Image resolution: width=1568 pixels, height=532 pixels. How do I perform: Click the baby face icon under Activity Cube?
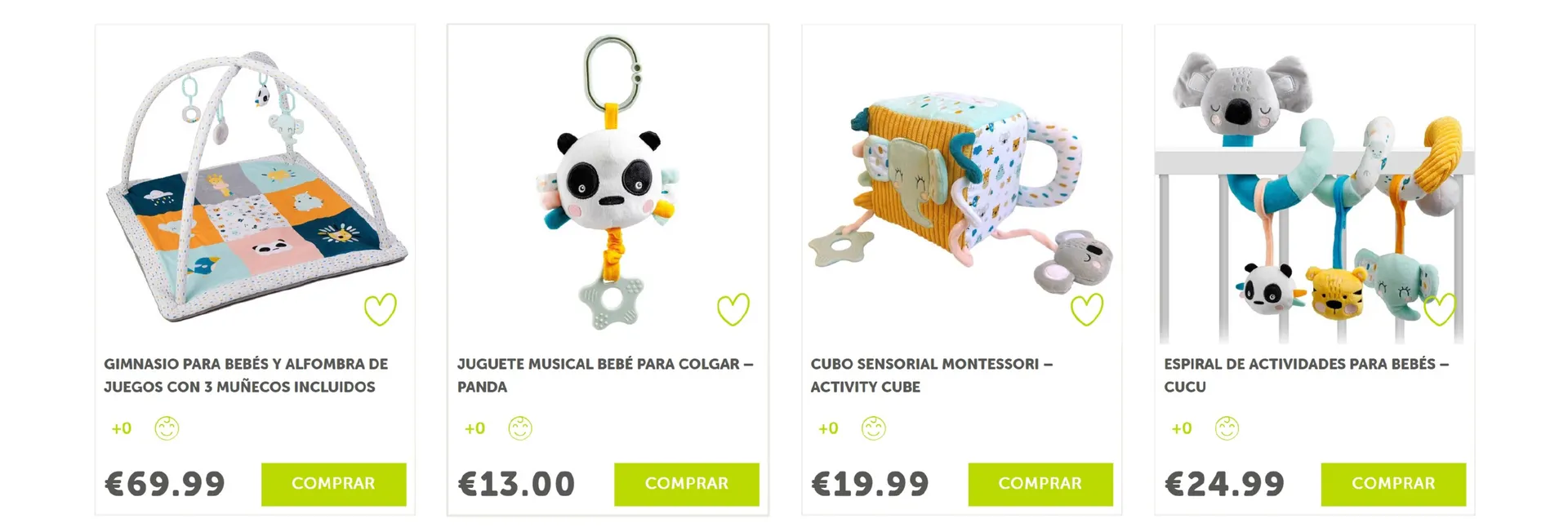click(x=874, y=428)
